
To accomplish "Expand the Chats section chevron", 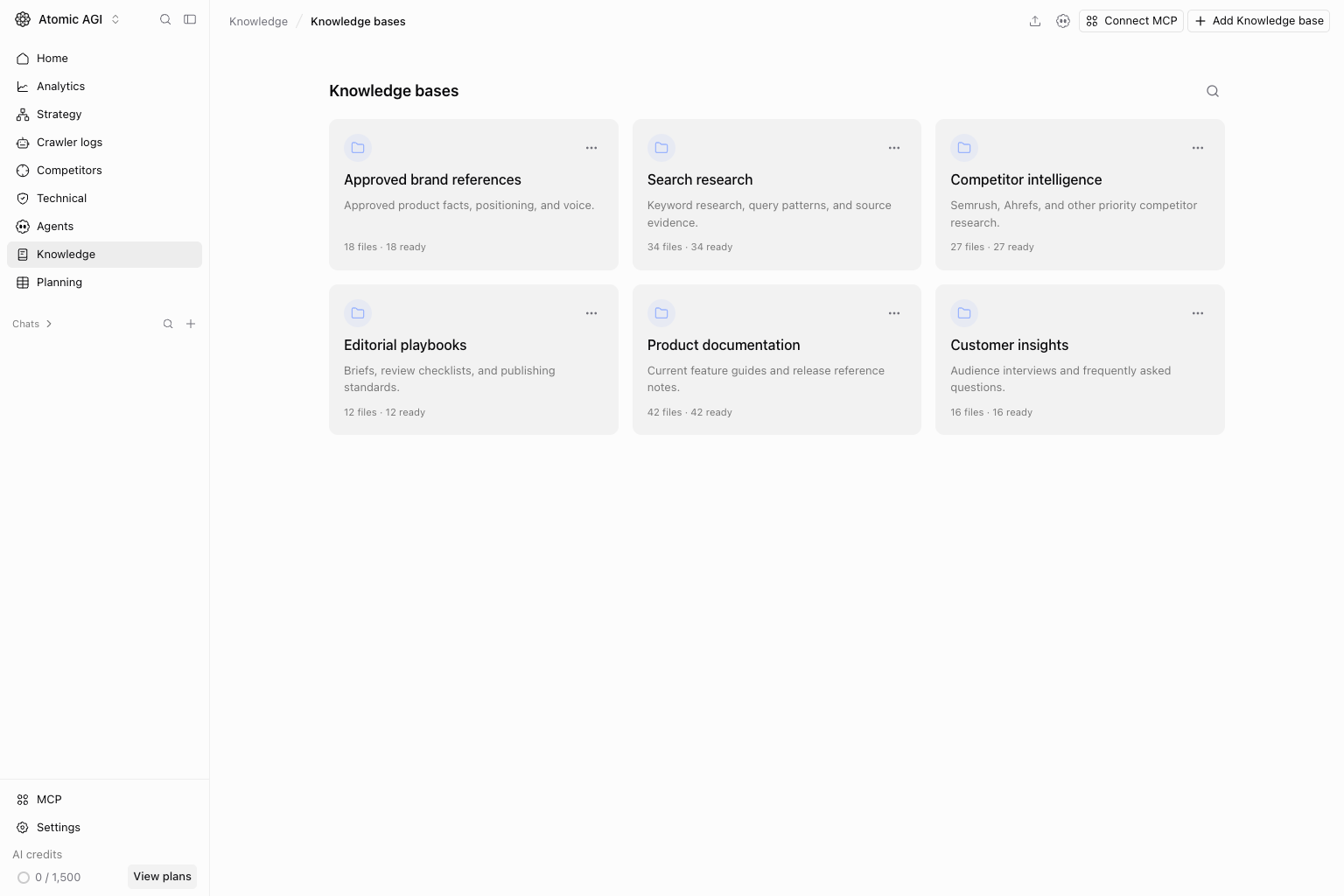I will [x=49, y=324].
